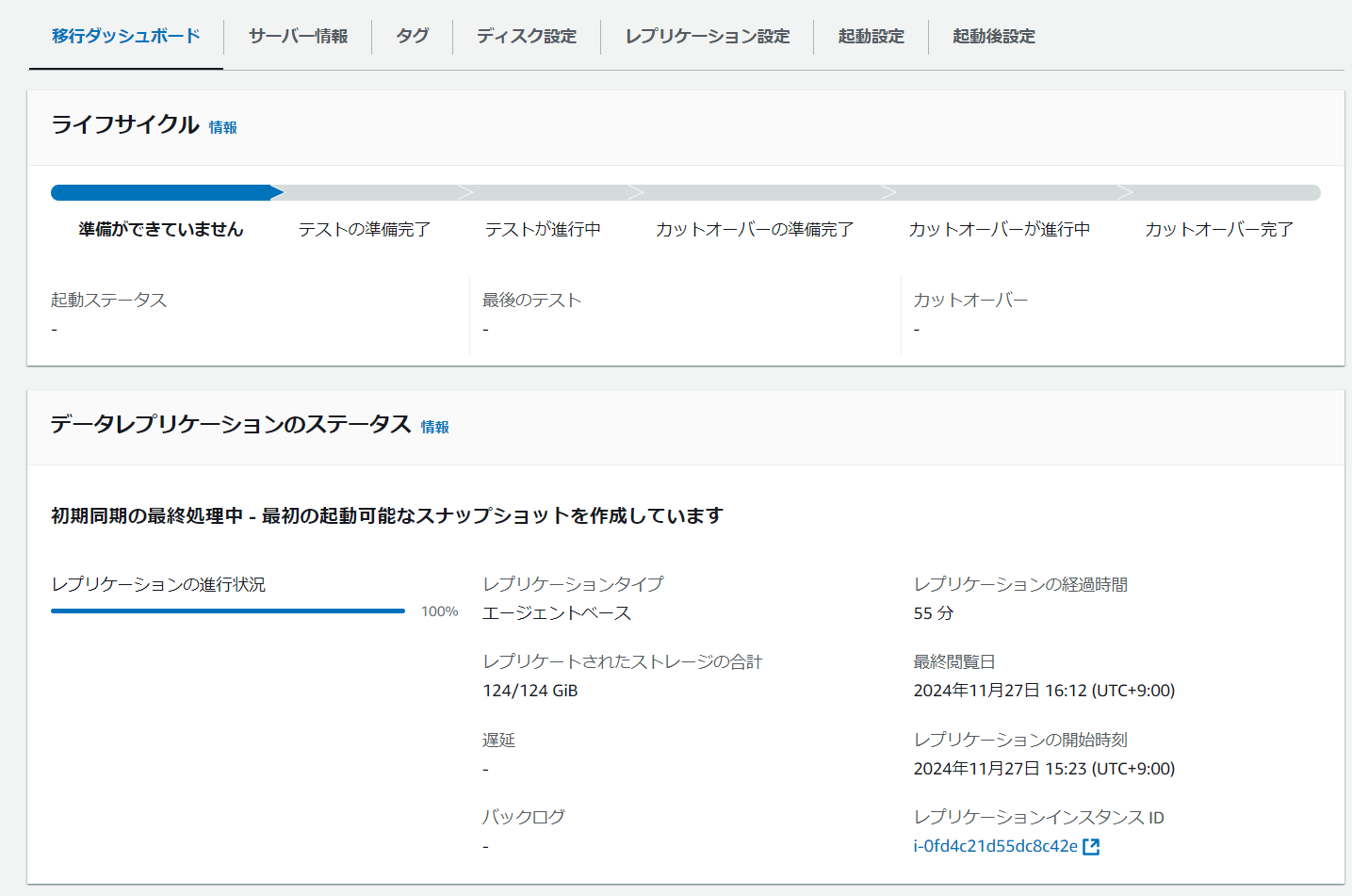Click the レプリケーションインスタンス ID label
The height and width of the screenshot is (896, 1352).
(x=1038, y=817)
